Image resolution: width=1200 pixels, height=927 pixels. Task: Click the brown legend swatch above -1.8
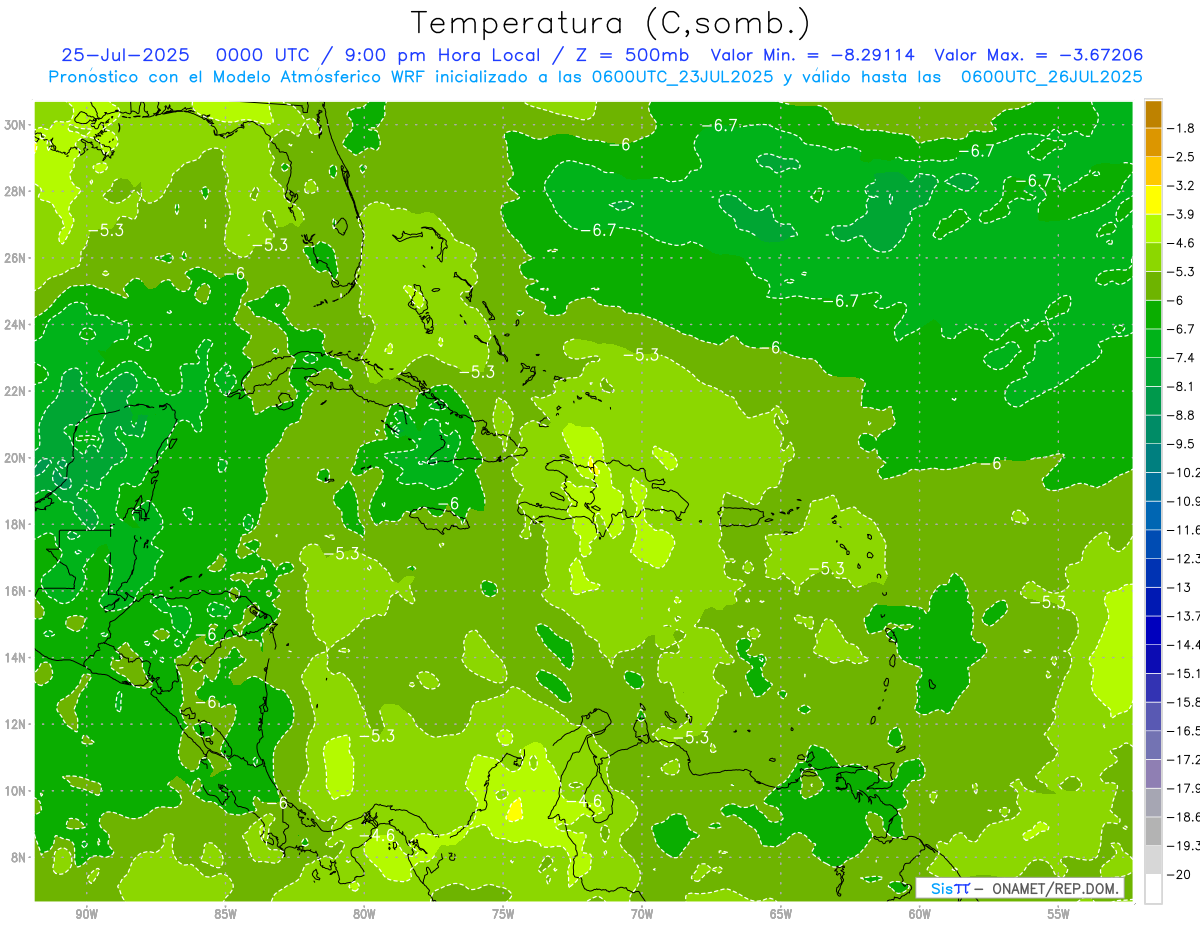click(x=1153, y=114)
